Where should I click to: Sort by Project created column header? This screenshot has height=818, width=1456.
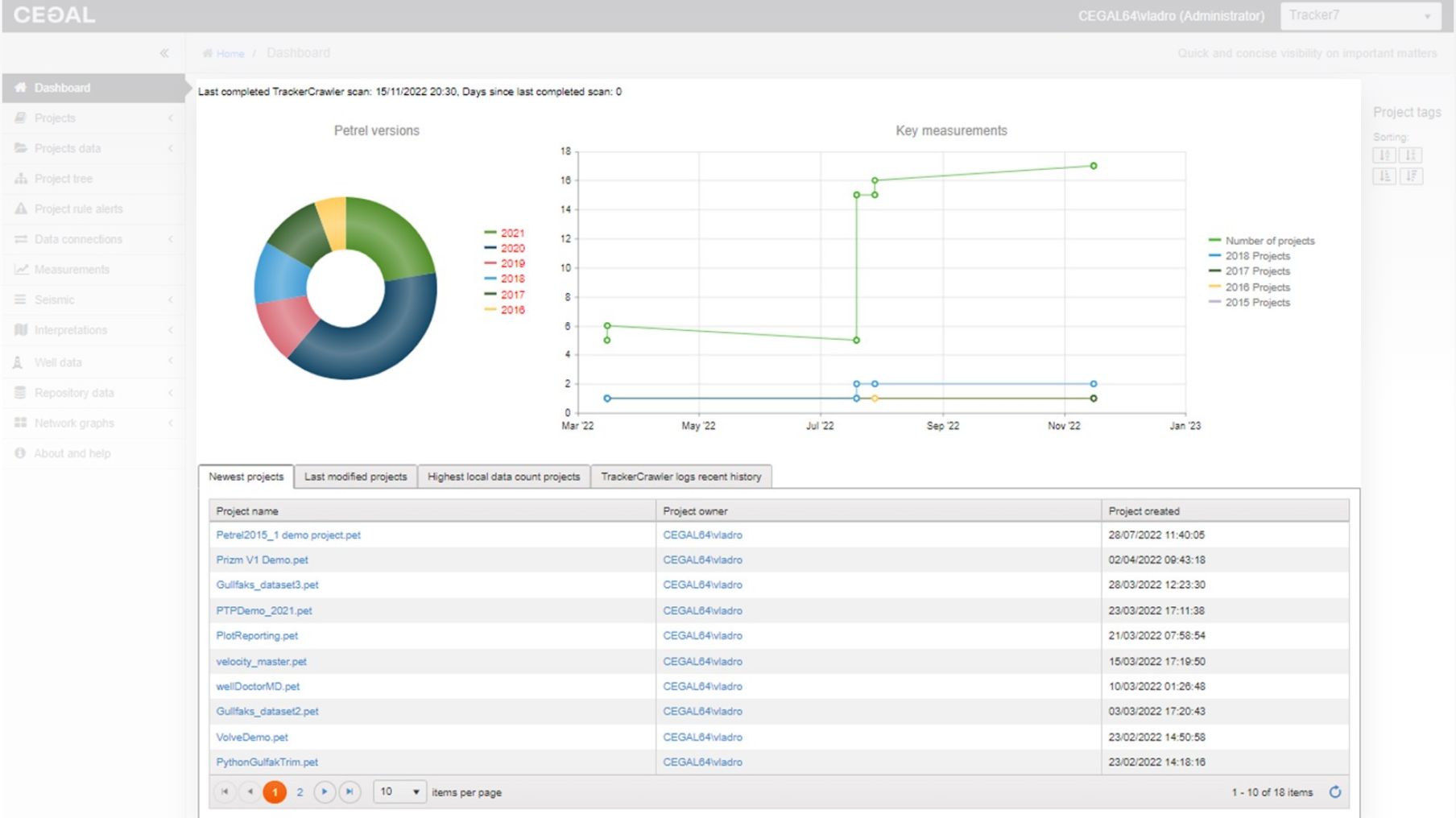(1225, 511)
